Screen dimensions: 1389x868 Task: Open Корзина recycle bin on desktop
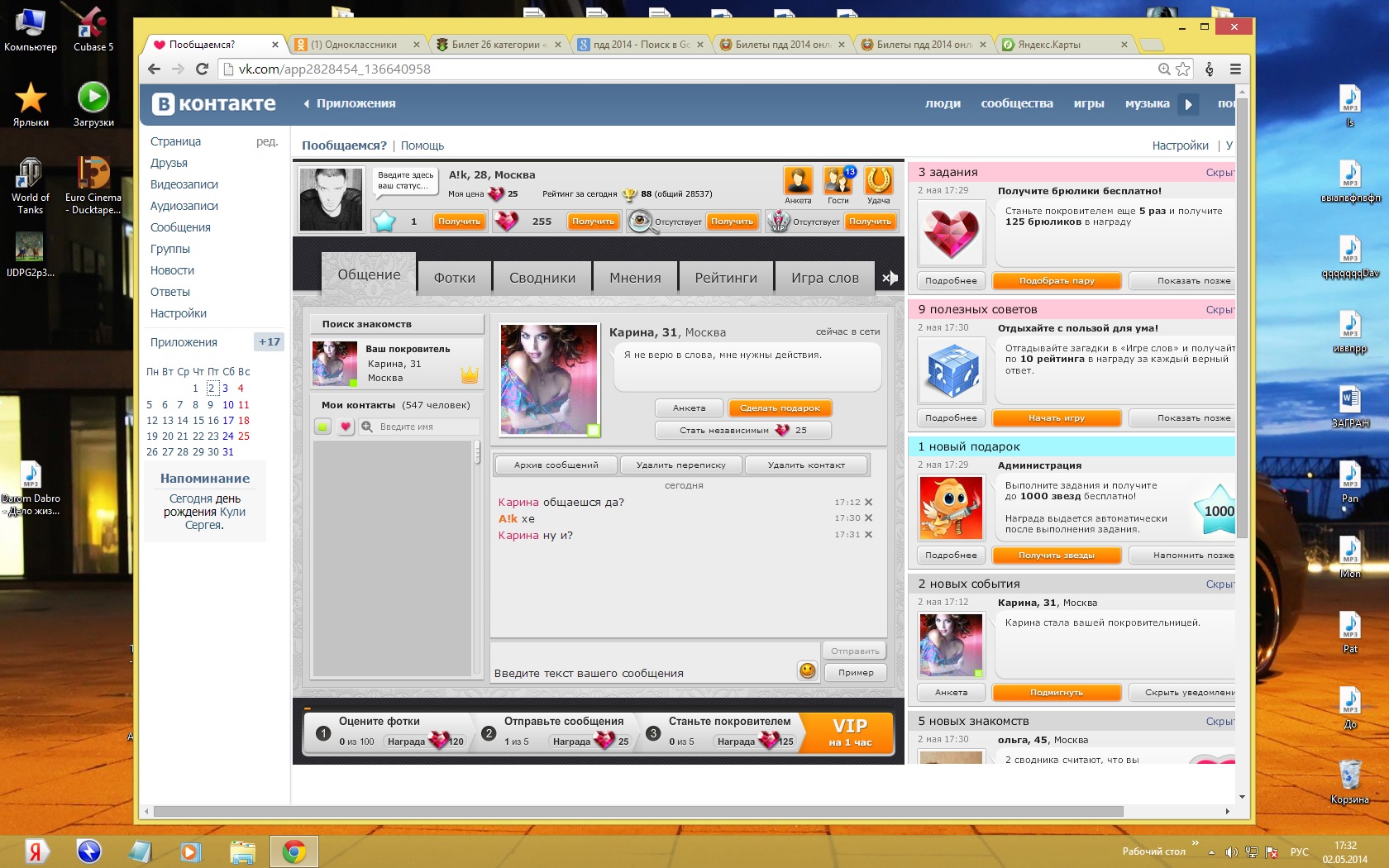click(x=1349, y=780)
